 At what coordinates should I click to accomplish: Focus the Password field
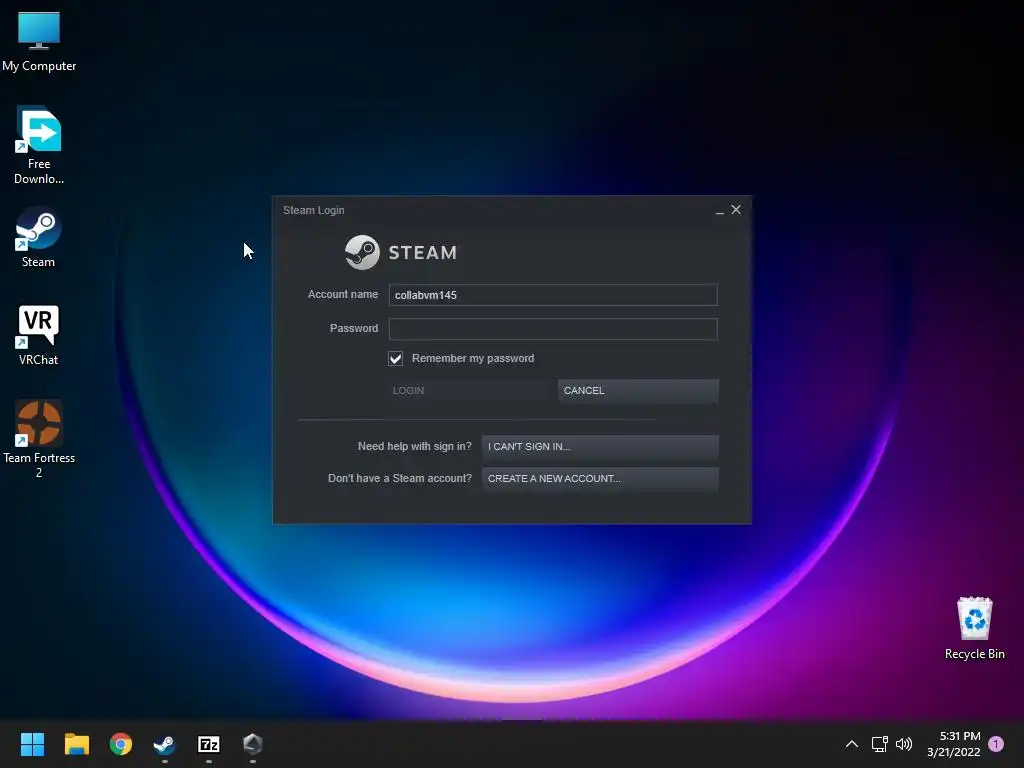click(553, 328)
